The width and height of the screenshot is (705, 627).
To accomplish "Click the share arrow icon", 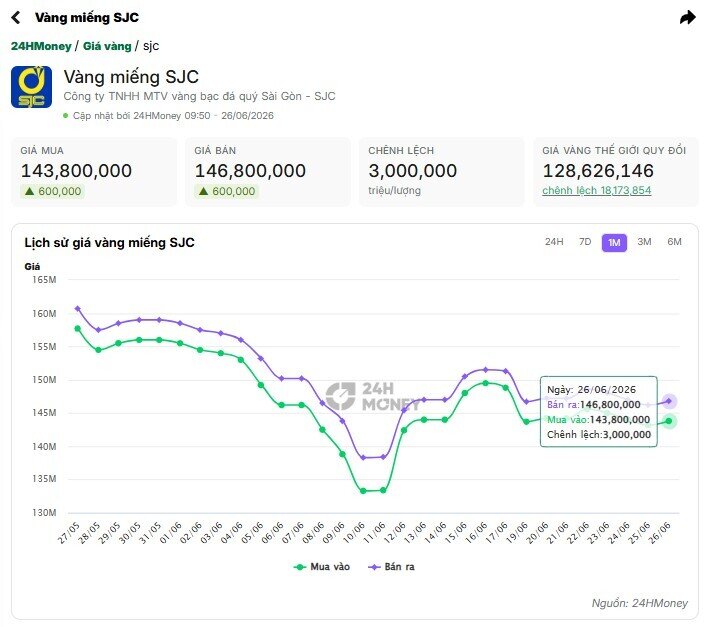I will click(x=687, y=18).
